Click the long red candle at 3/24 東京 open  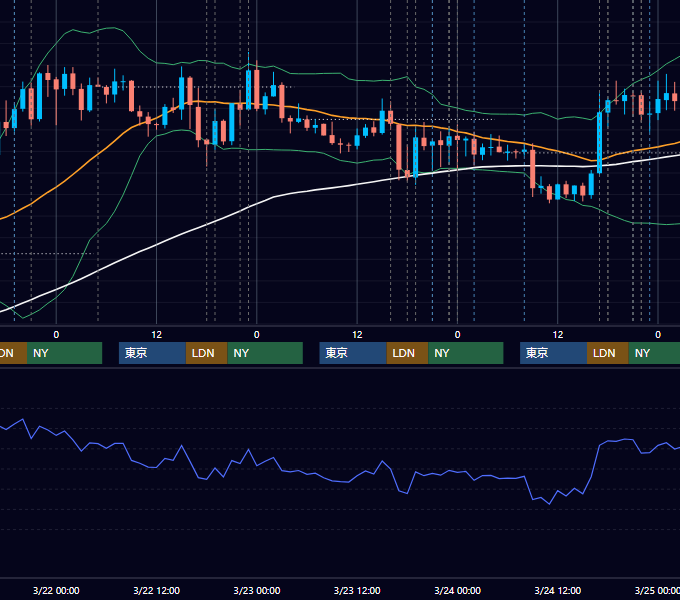tap(533, 169)
